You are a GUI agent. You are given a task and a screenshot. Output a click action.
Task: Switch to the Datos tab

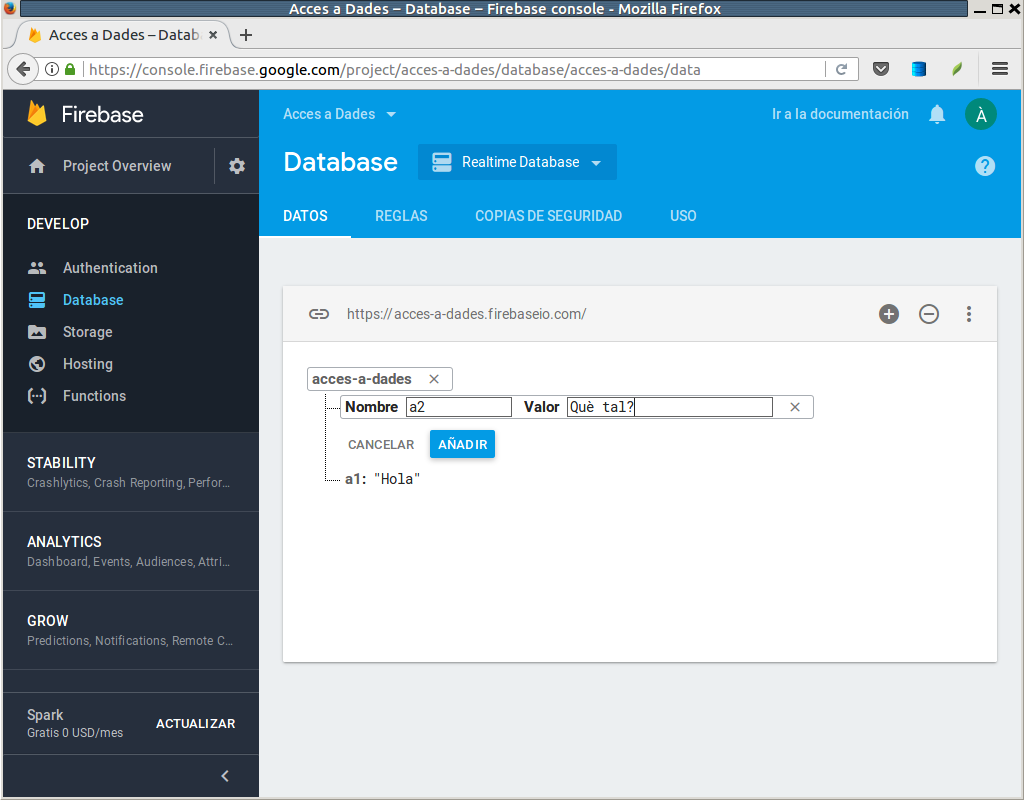click(305, 216)
